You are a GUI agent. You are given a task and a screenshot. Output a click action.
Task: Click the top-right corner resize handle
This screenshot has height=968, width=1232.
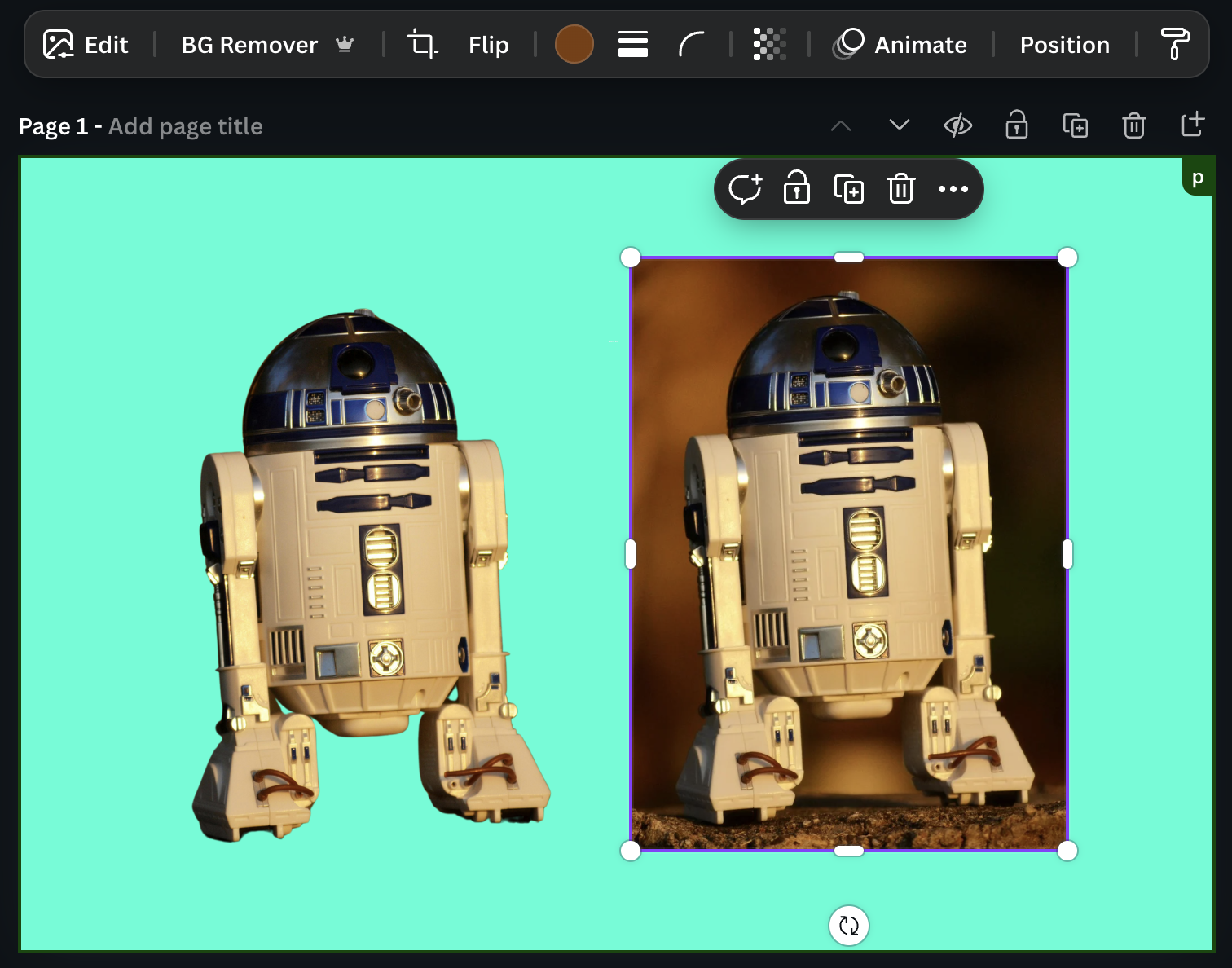[x=1067, y=257]
